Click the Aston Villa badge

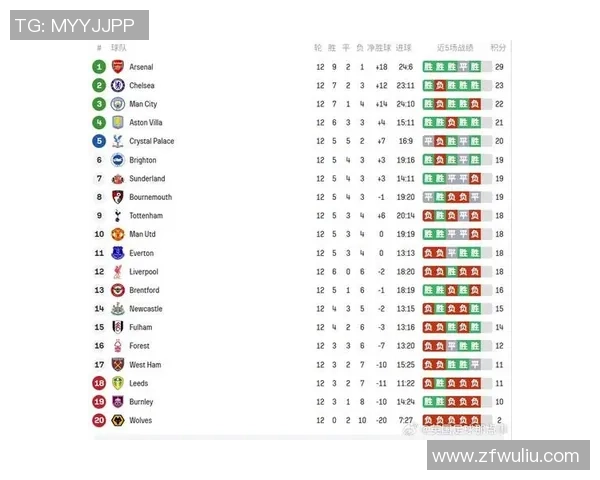click(117, 123)
